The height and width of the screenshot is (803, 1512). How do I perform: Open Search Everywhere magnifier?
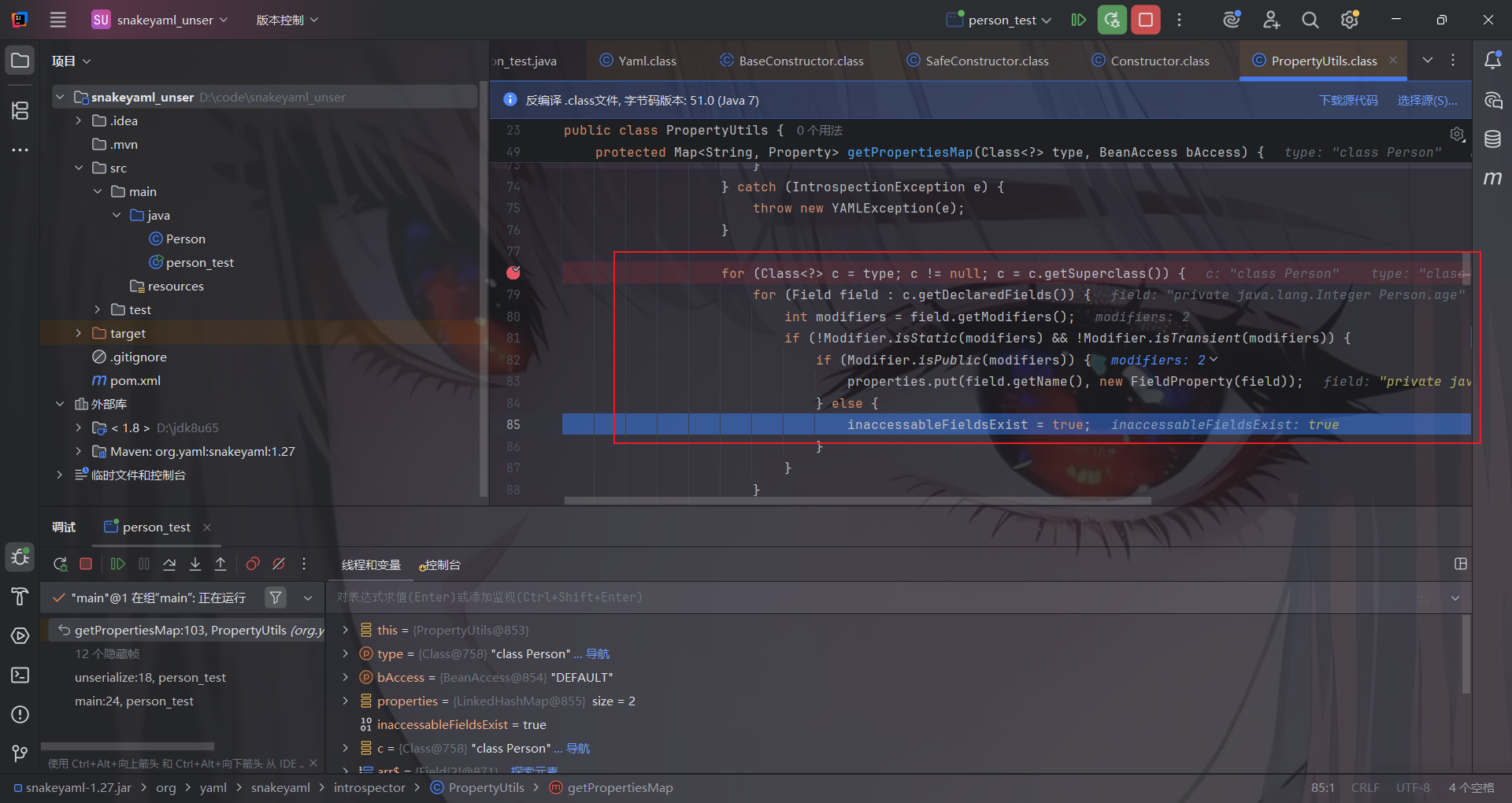point(1310,20)
